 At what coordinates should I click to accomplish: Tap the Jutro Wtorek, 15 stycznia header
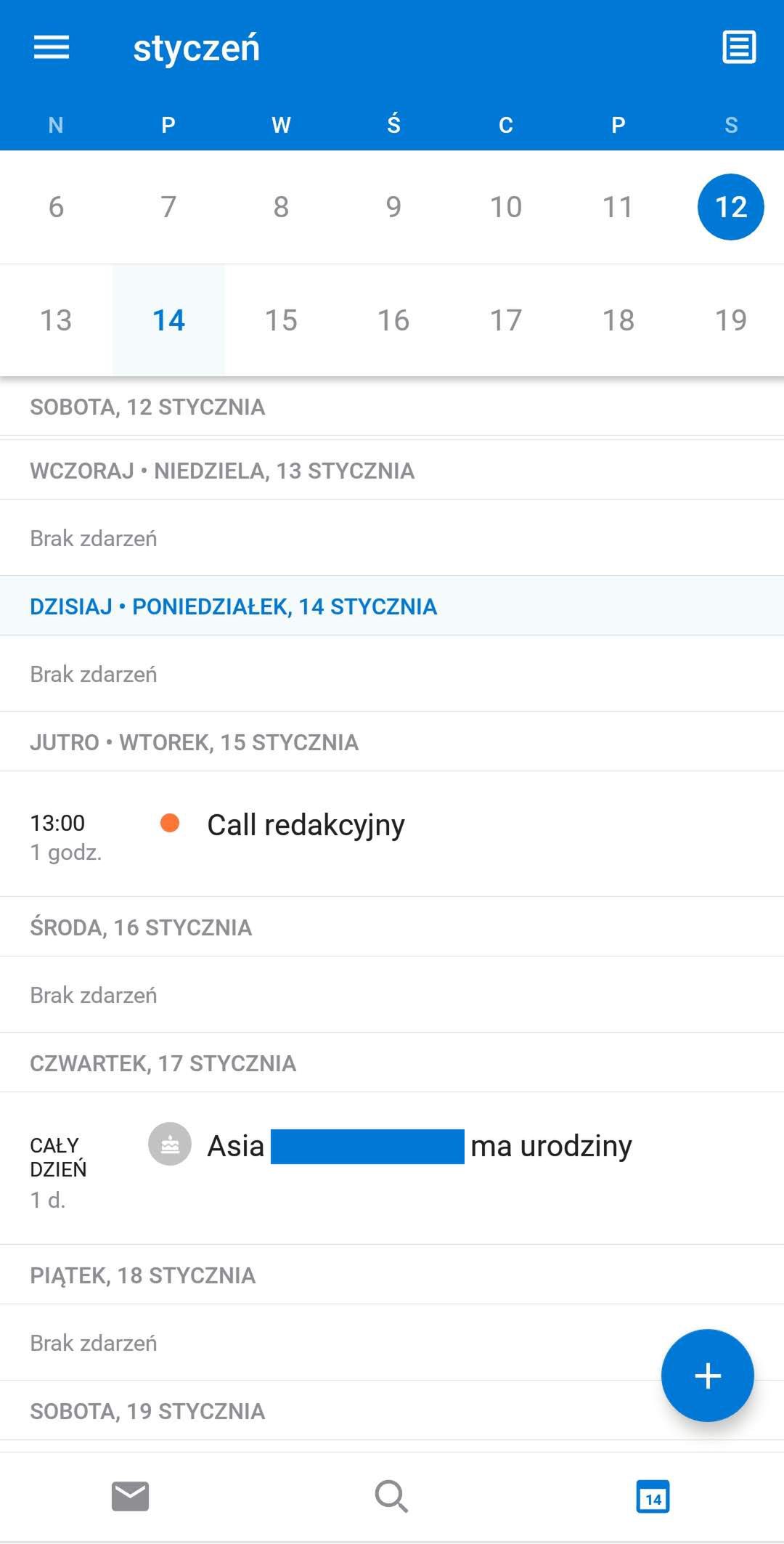point(392,741)
